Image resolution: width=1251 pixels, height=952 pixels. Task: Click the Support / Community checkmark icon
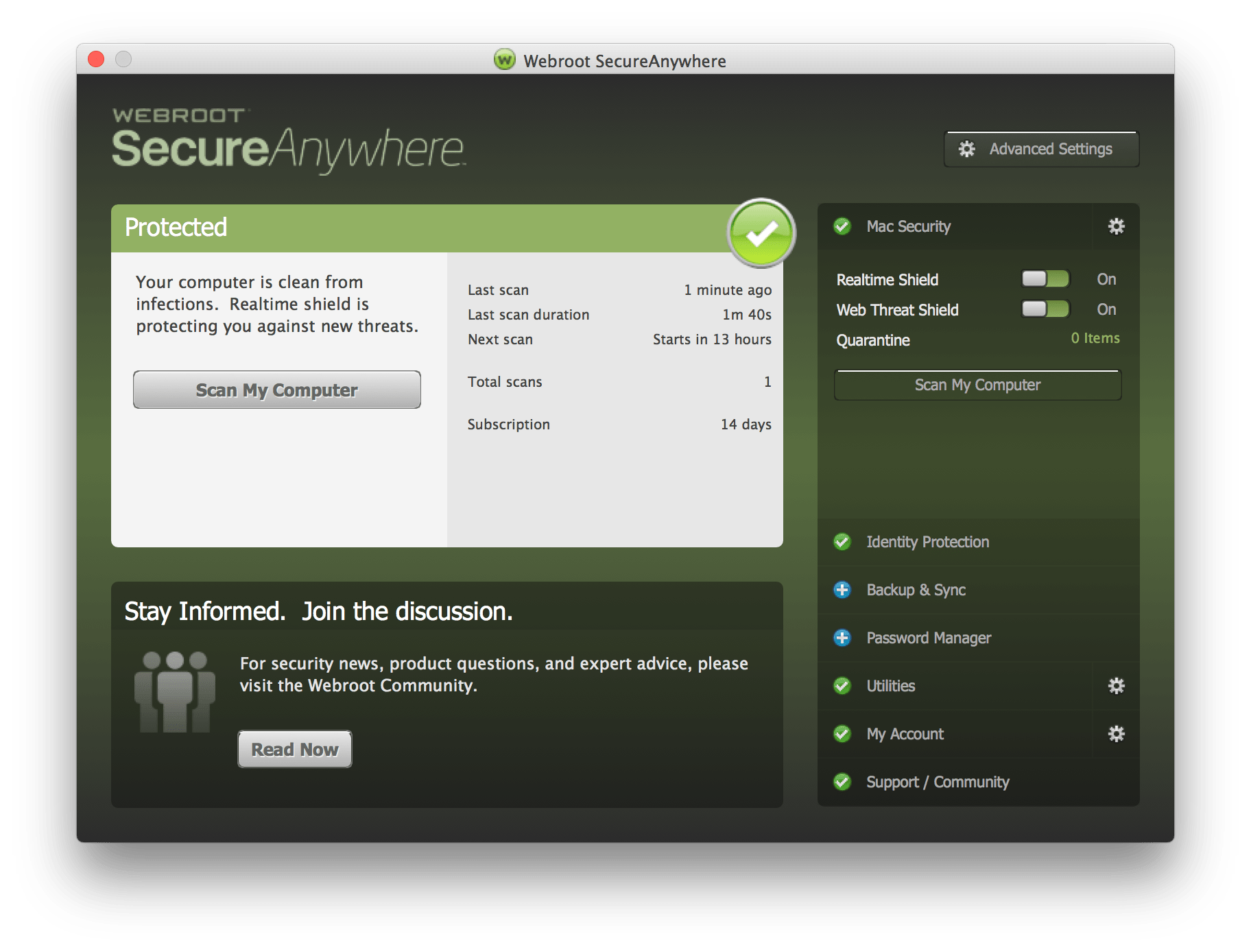842,782
